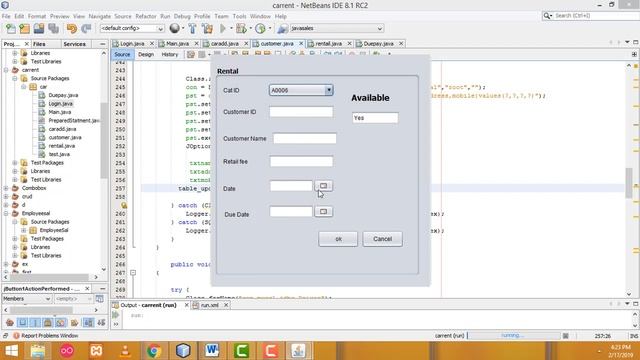Click the Search magnifier icon at top right
The width and height of the screenshot is (640, 360).
(547, 16)
